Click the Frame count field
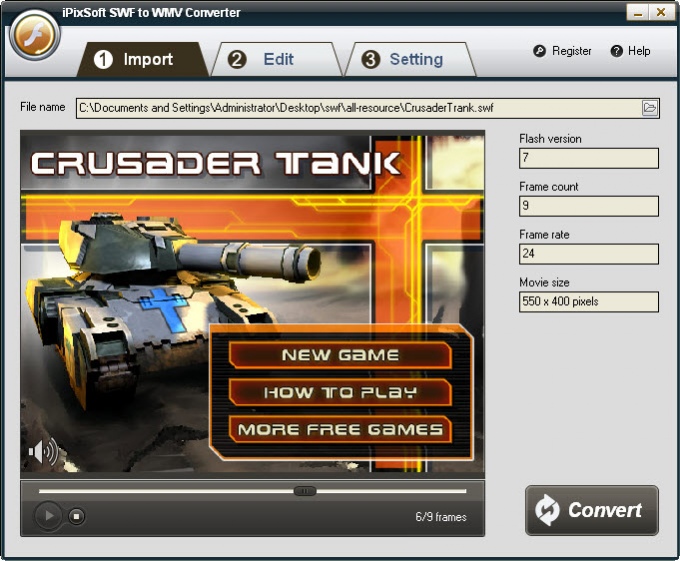Image resolution: width=680 pixels, height=561 pixels. [589, 206]
